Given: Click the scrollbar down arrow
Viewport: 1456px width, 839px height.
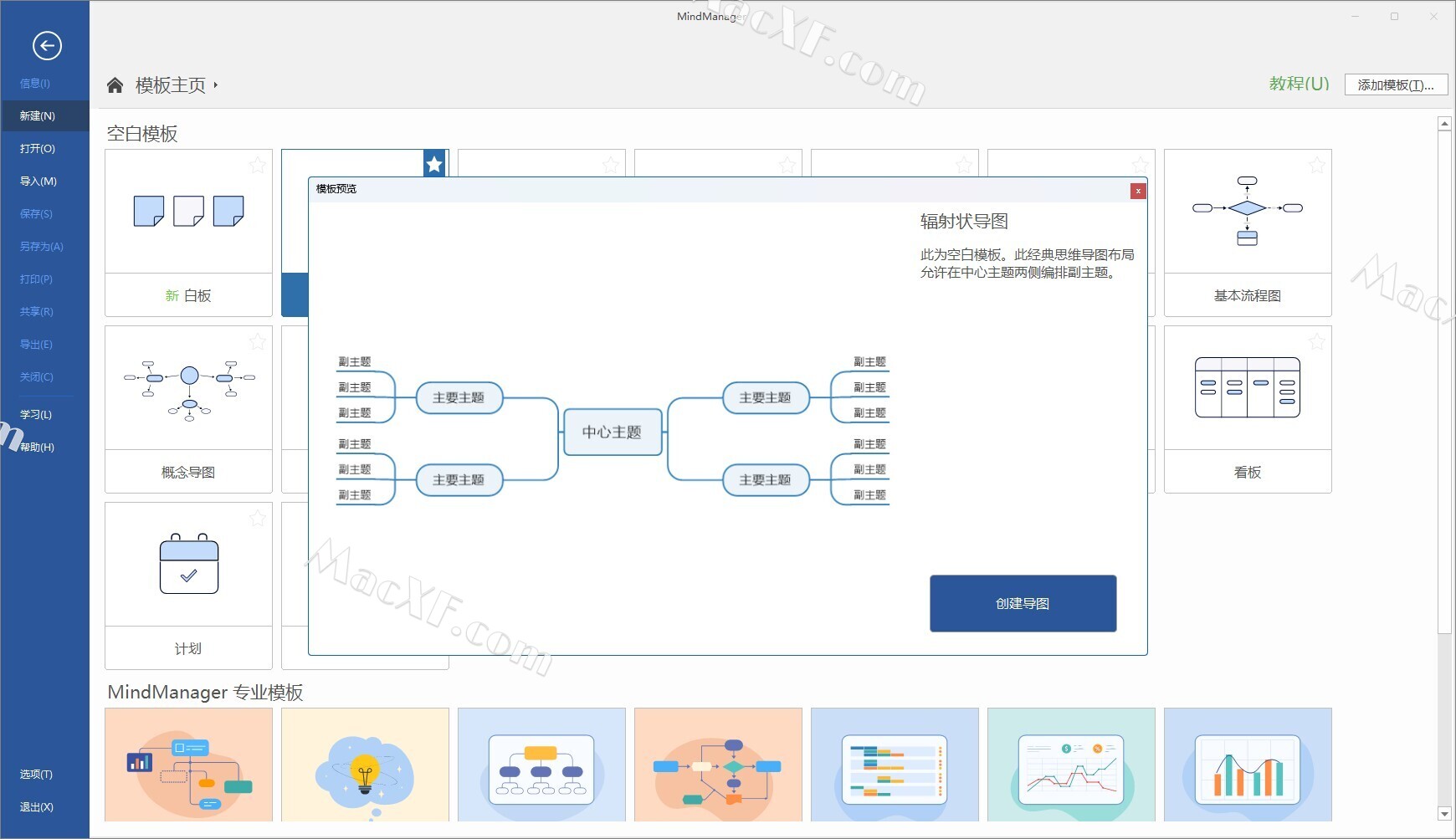Looking at the screenshot, I should 1444,813.
